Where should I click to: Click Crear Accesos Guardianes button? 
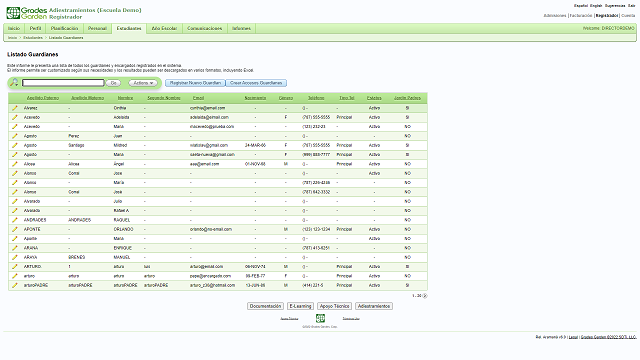(x=256, y=83)
